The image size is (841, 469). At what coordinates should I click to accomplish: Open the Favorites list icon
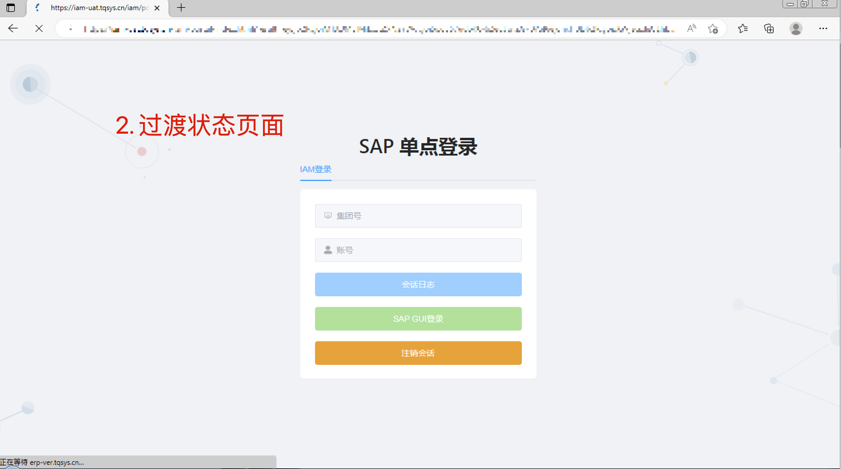[742, 28]
